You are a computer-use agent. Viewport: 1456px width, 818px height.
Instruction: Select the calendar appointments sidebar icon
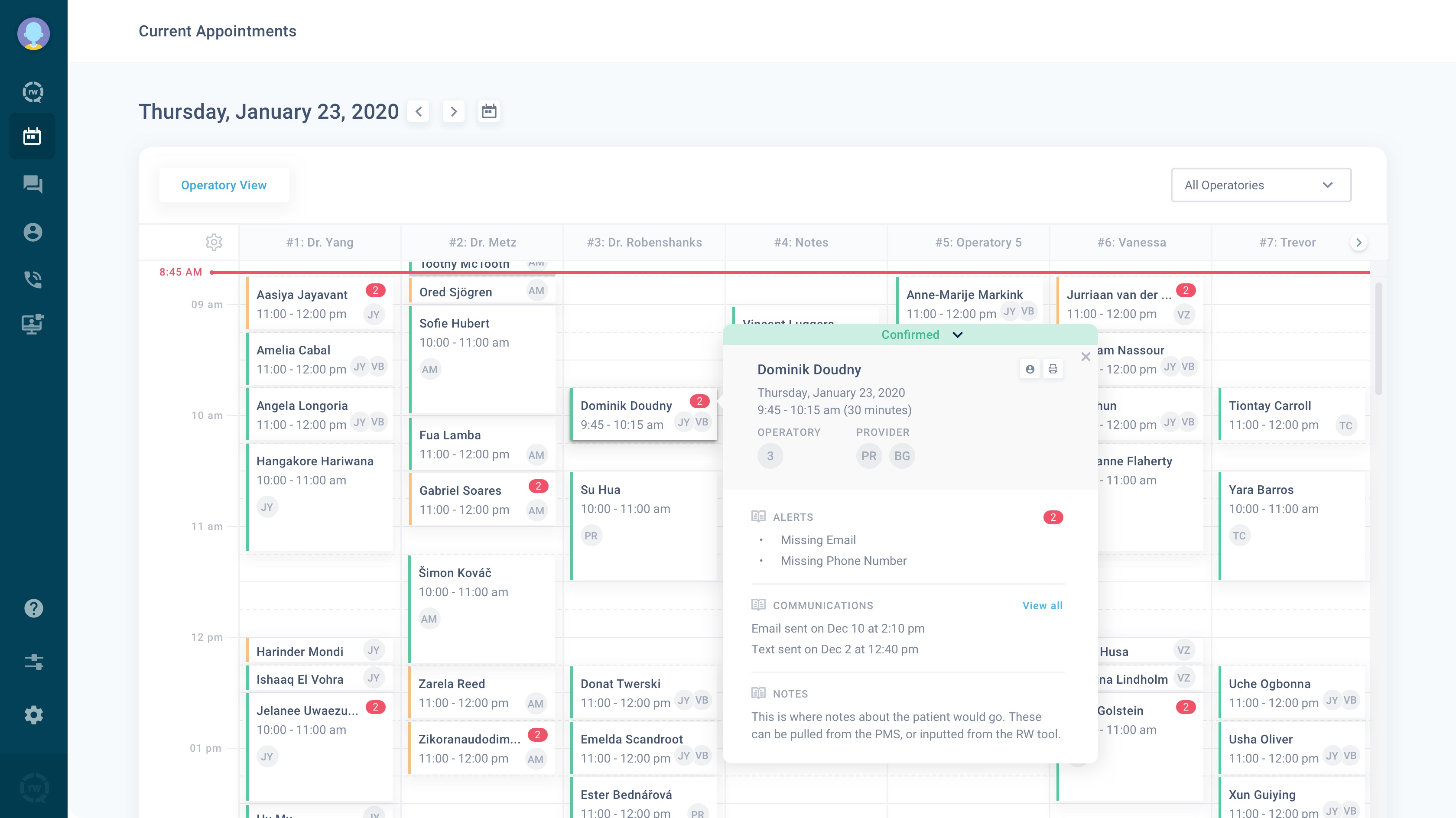pos(32,136)
